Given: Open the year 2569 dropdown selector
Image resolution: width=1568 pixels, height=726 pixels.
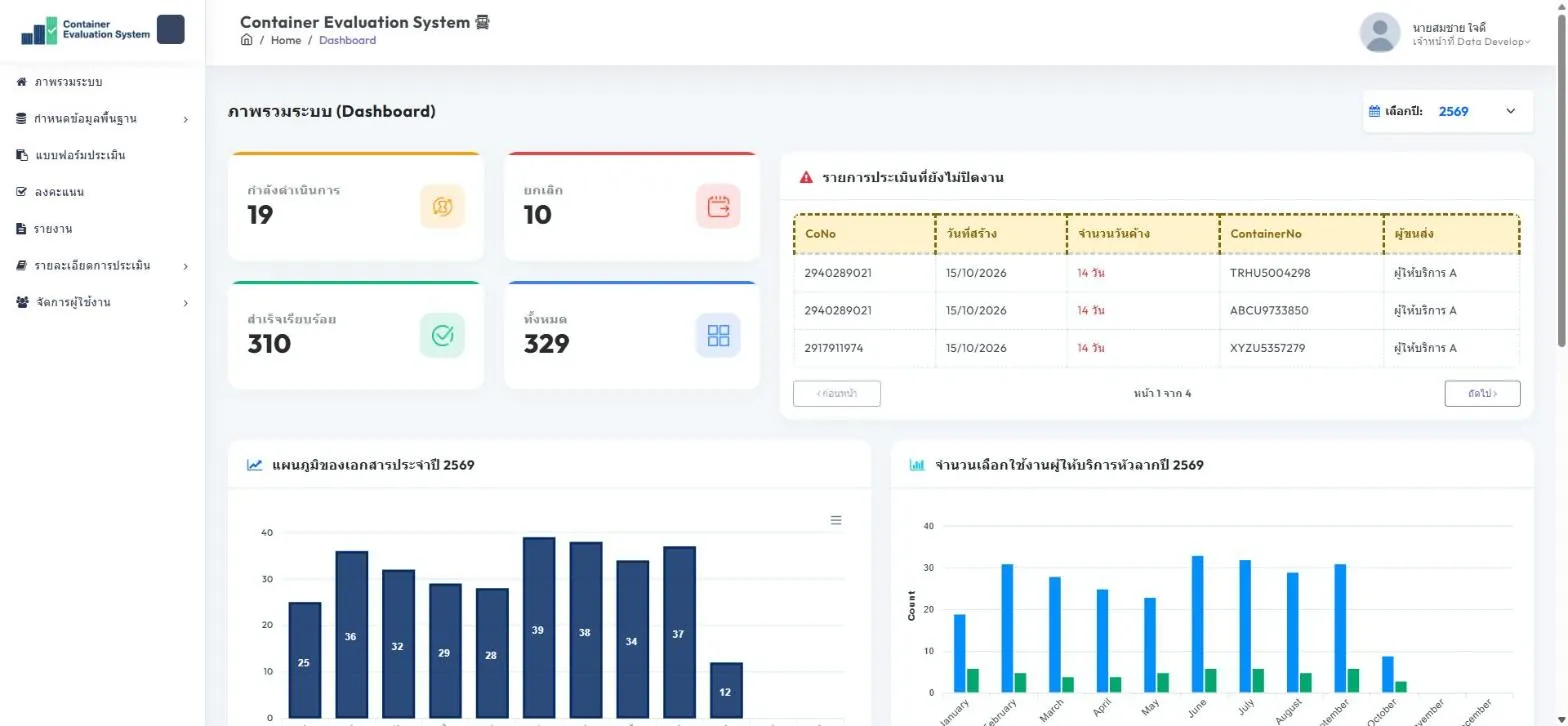Looking at the screenshot, I should click(1447, 111).
